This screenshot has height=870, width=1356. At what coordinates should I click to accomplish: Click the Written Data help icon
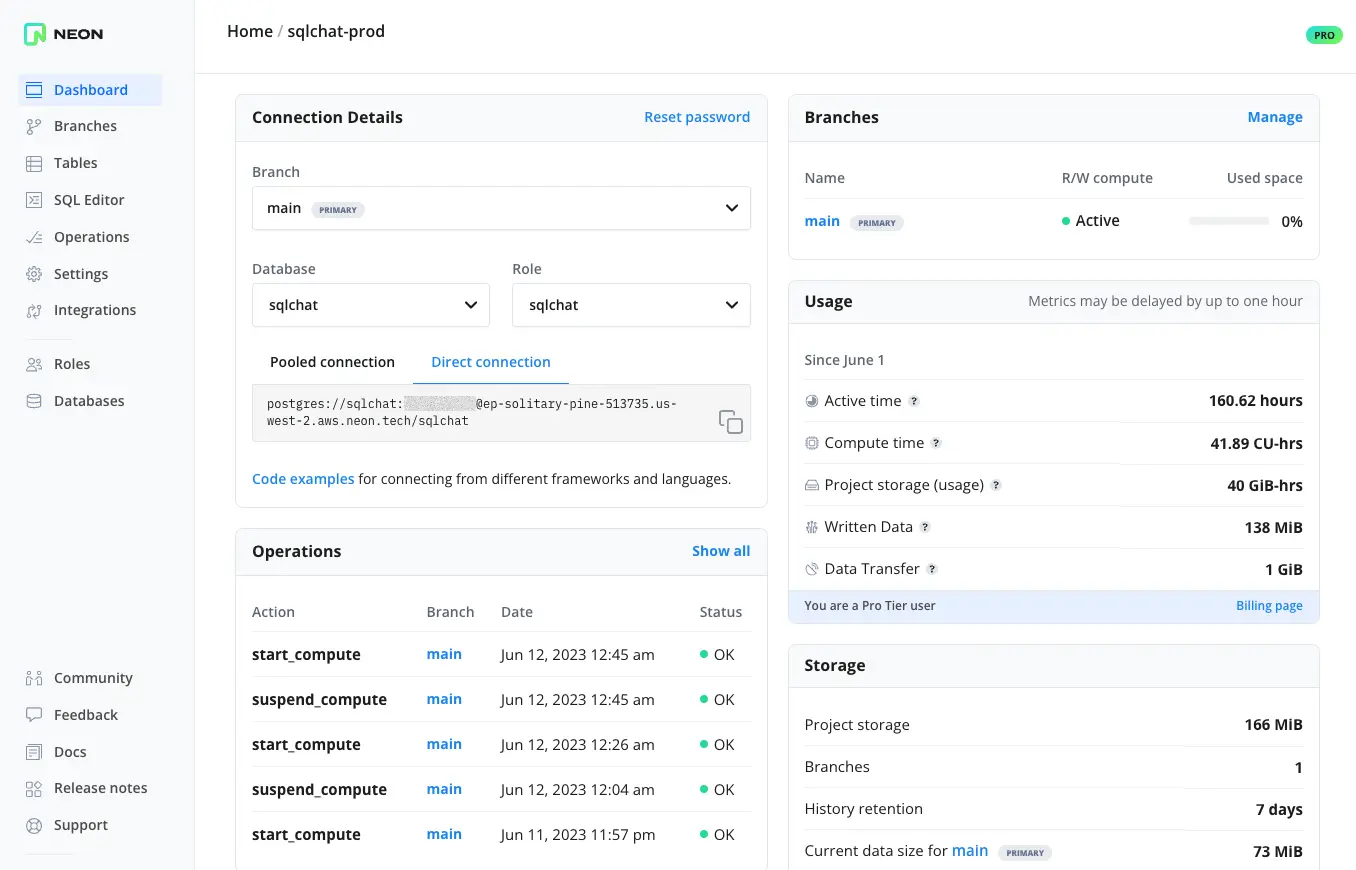coord(925,527)
